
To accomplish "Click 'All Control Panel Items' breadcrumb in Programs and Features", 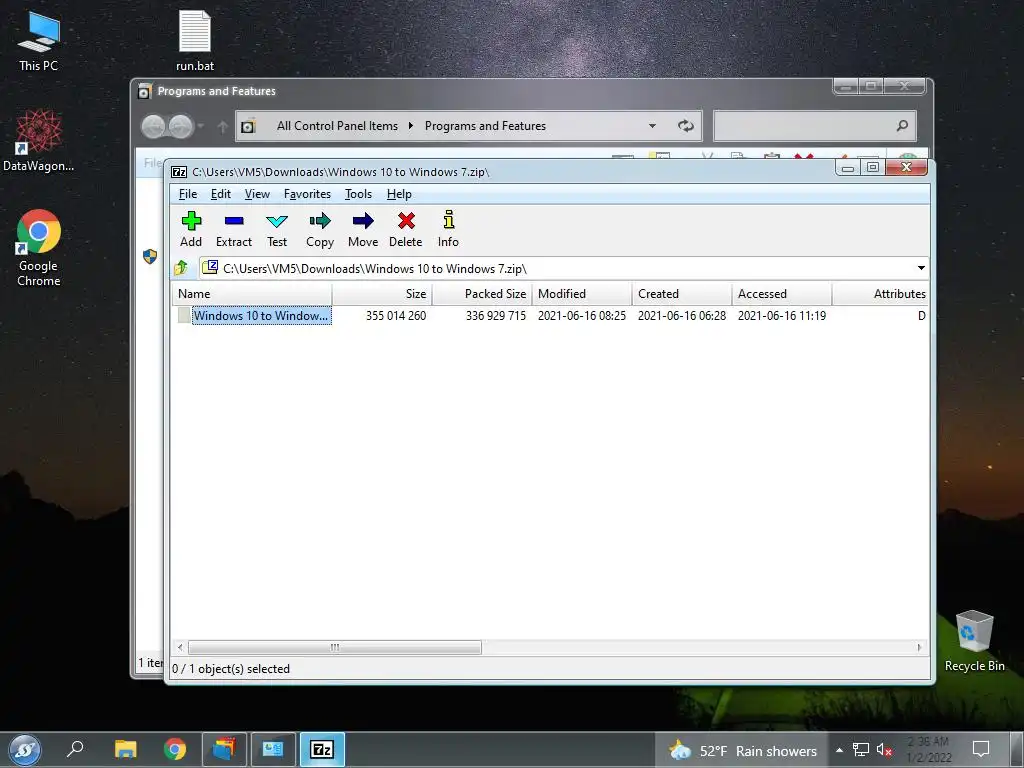I will click(337, 126).
